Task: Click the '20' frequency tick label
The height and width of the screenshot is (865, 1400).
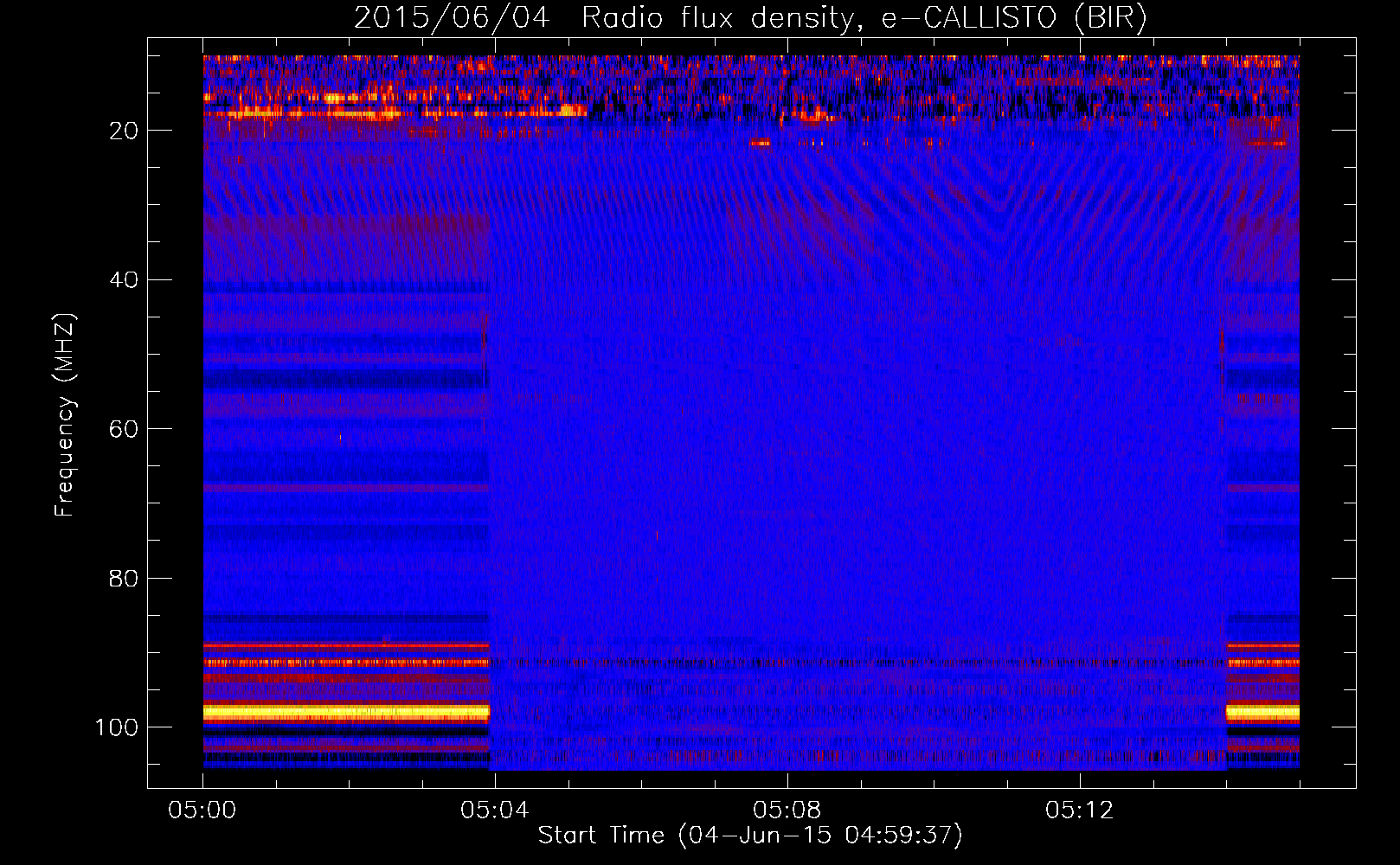Action: click(x=124, y=131)
